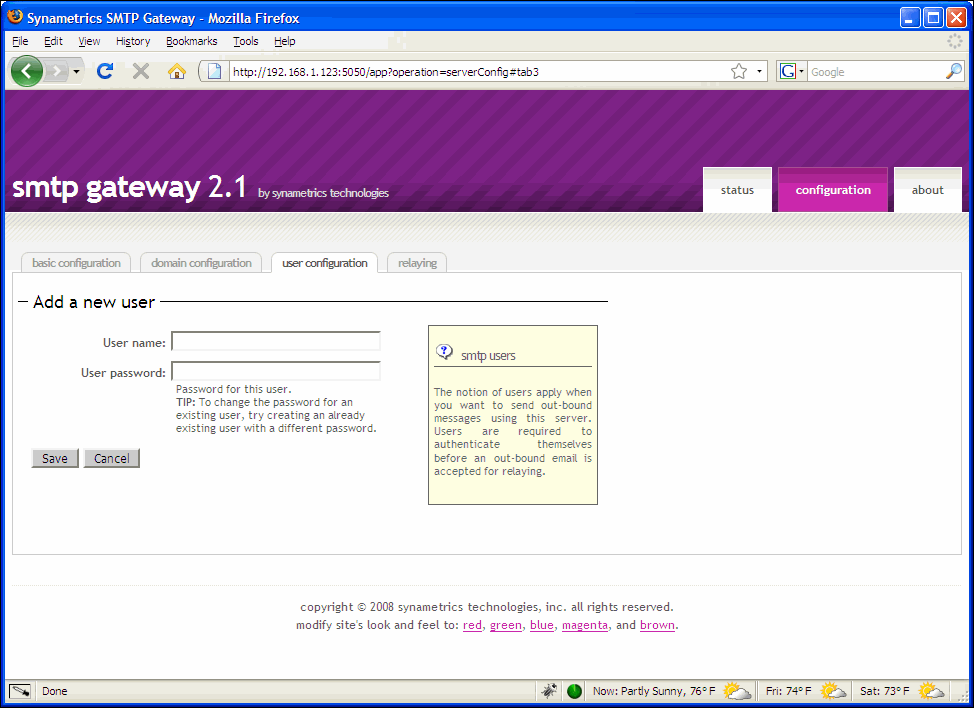974x708 pixels.
Task: Click the search magnifier icon
Action: pyautogui.click(x=954, y=71)
